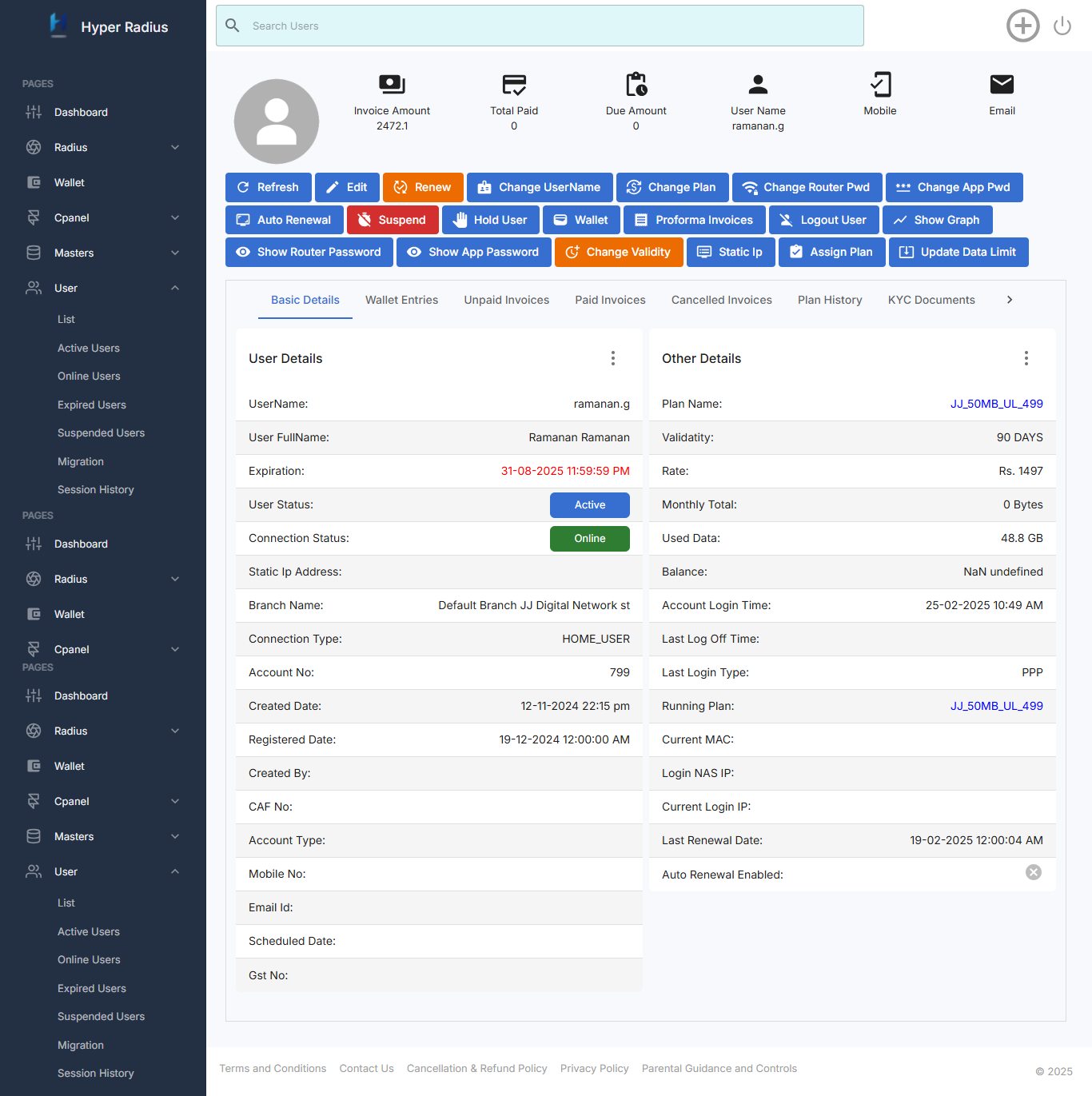Viewport: 1092px width, 1096px height.
Task: Open Wallet from the blue action button
Action: [581, 220]
